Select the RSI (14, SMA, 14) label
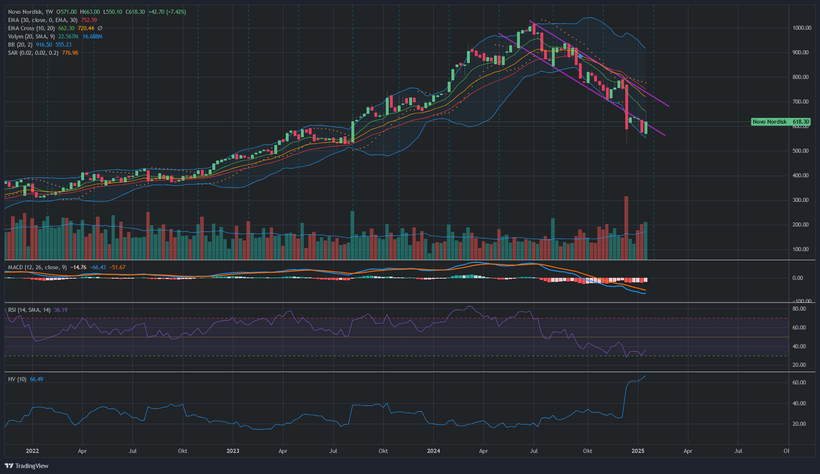This screenshot has height=474, width=820. [x=25, y=310]
